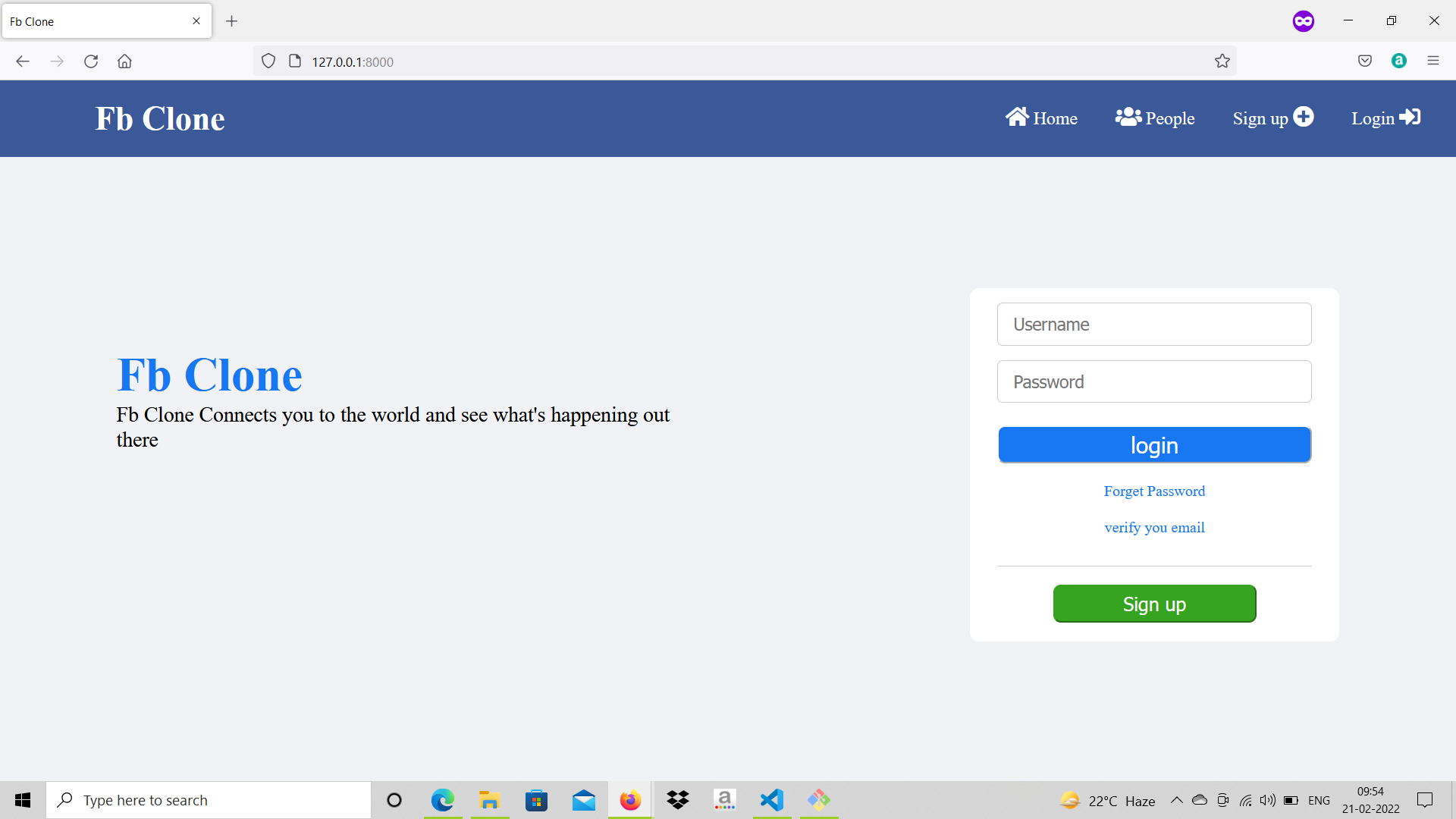Show hidden system tray icons

(1177, 800)
